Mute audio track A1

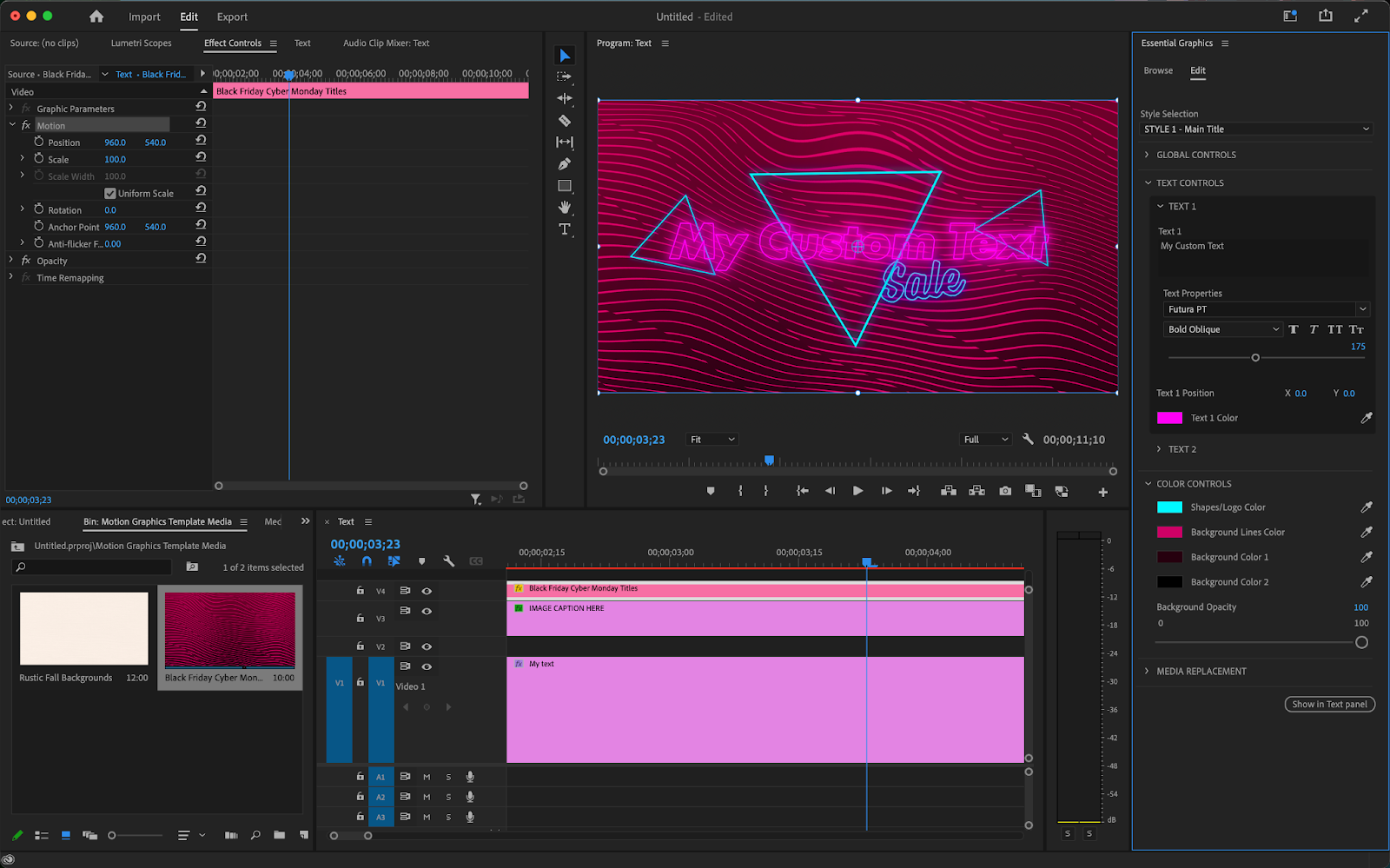pos(426,776)
